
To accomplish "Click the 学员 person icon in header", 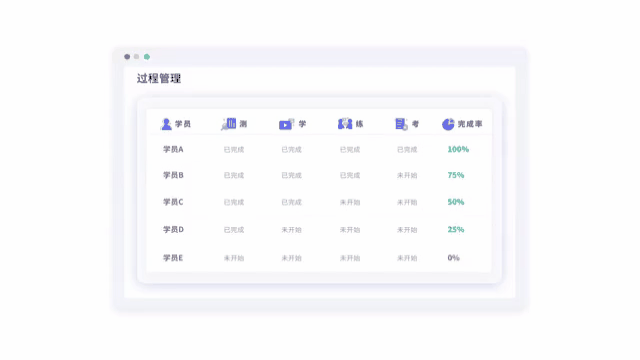I will tap(166, 124).
